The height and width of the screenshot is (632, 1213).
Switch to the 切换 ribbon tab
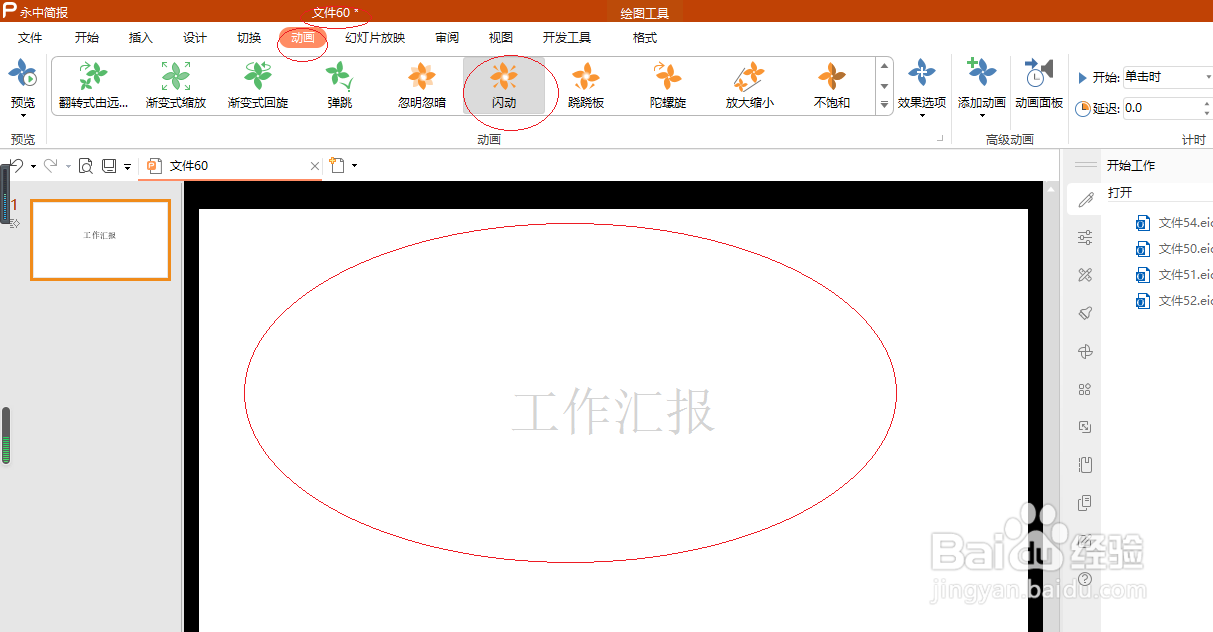247,37
